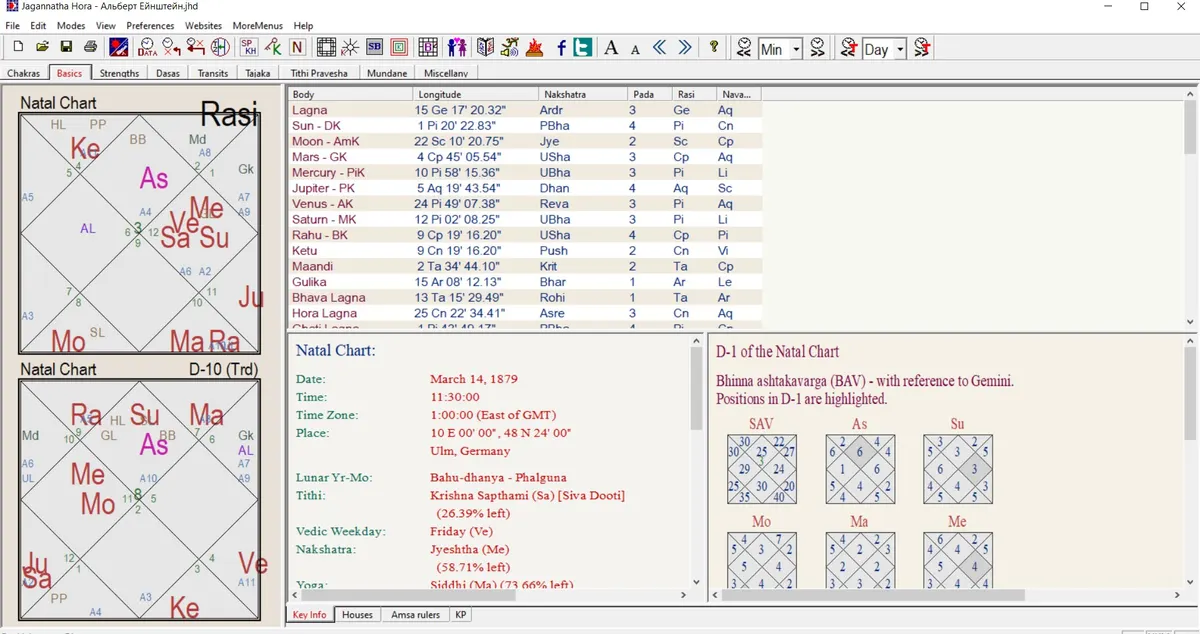Viewport: 1200px width, 634px height.
Task: Click the Pada column header
Action: pos(650,94)
